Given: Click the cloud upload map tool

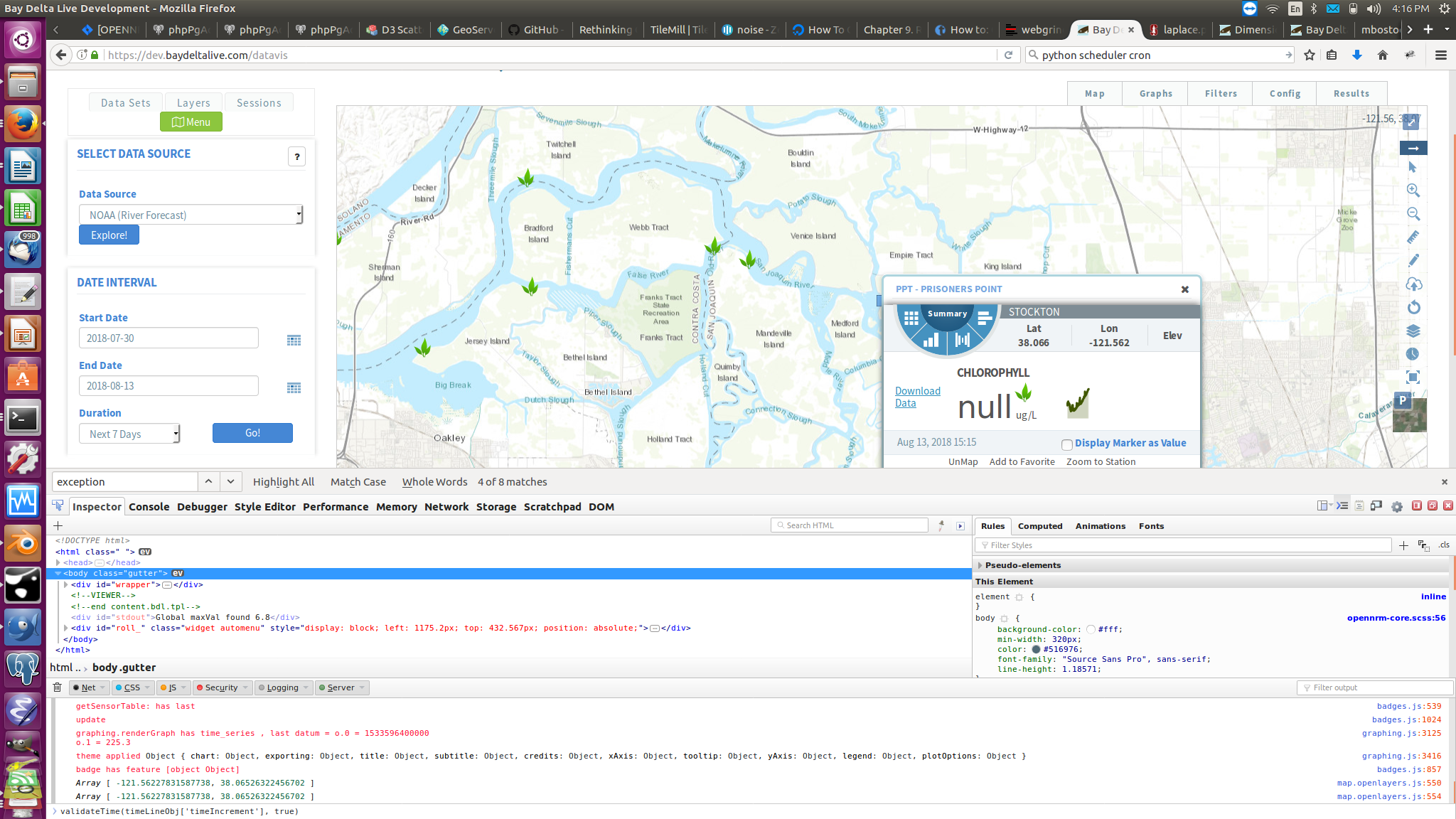Looking at the screenshot, I should [x=1413, y=284].
